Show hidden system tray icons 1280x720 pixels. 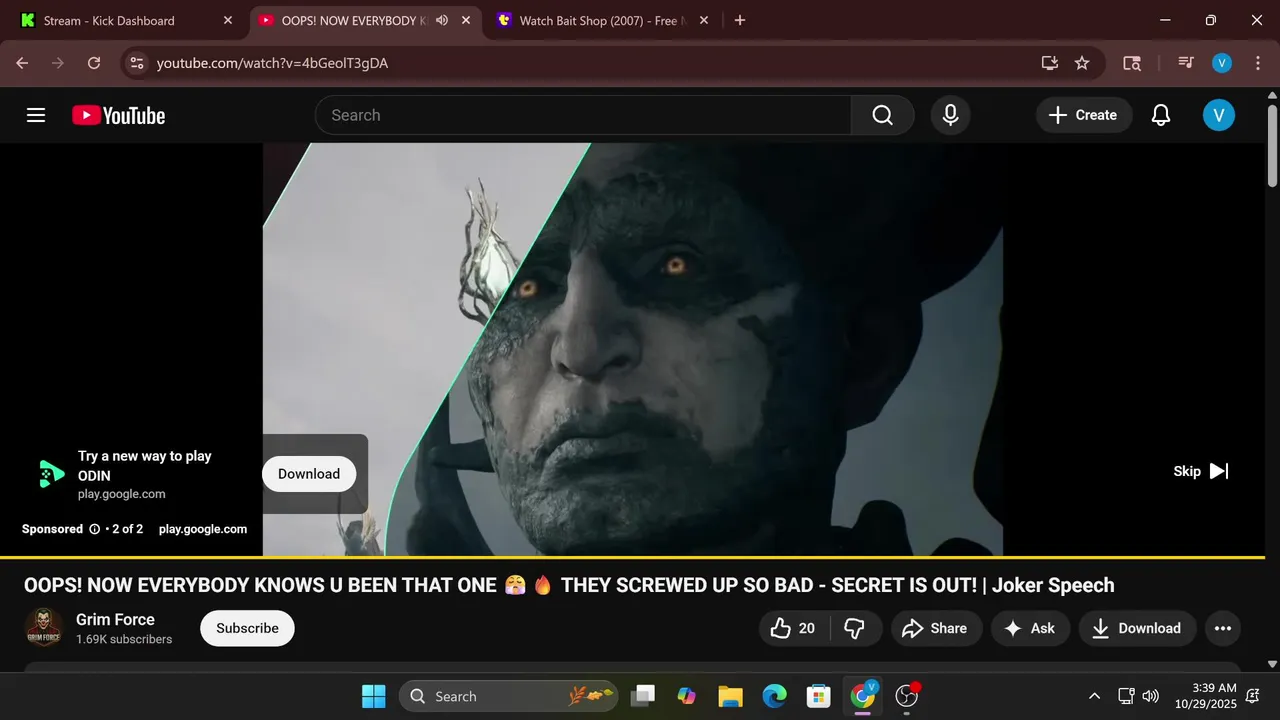pos(1094,696)
